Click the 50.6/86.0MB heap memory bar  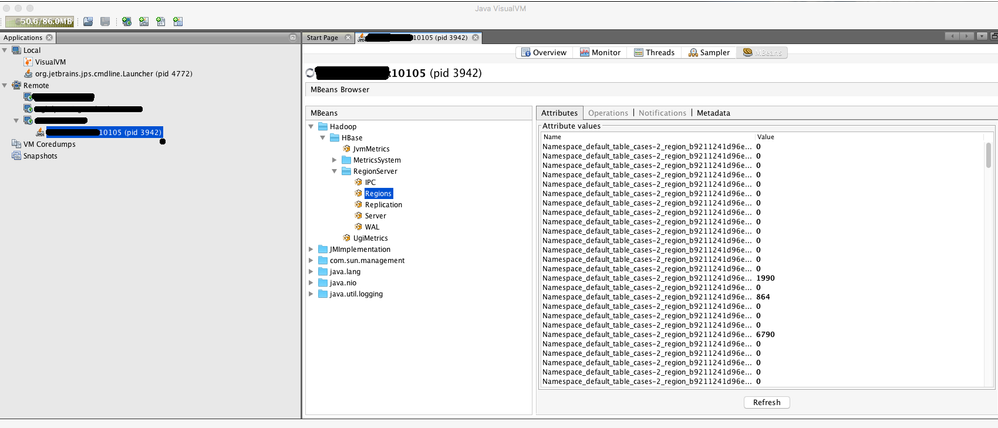click(x=39, y=22)
